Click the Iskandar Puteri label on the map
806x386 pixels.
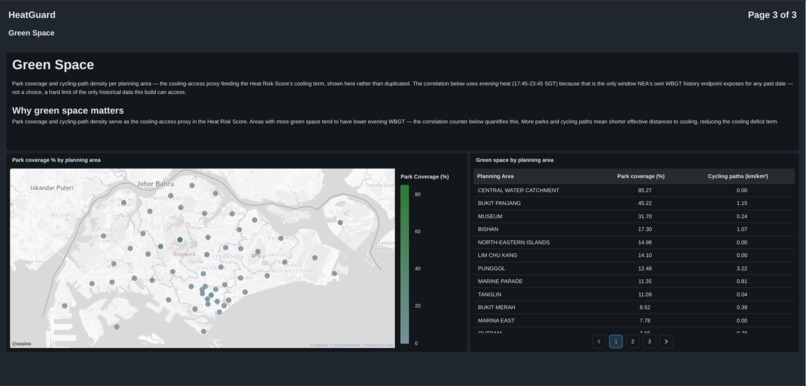pyautogui.click(x=51, y=188)
